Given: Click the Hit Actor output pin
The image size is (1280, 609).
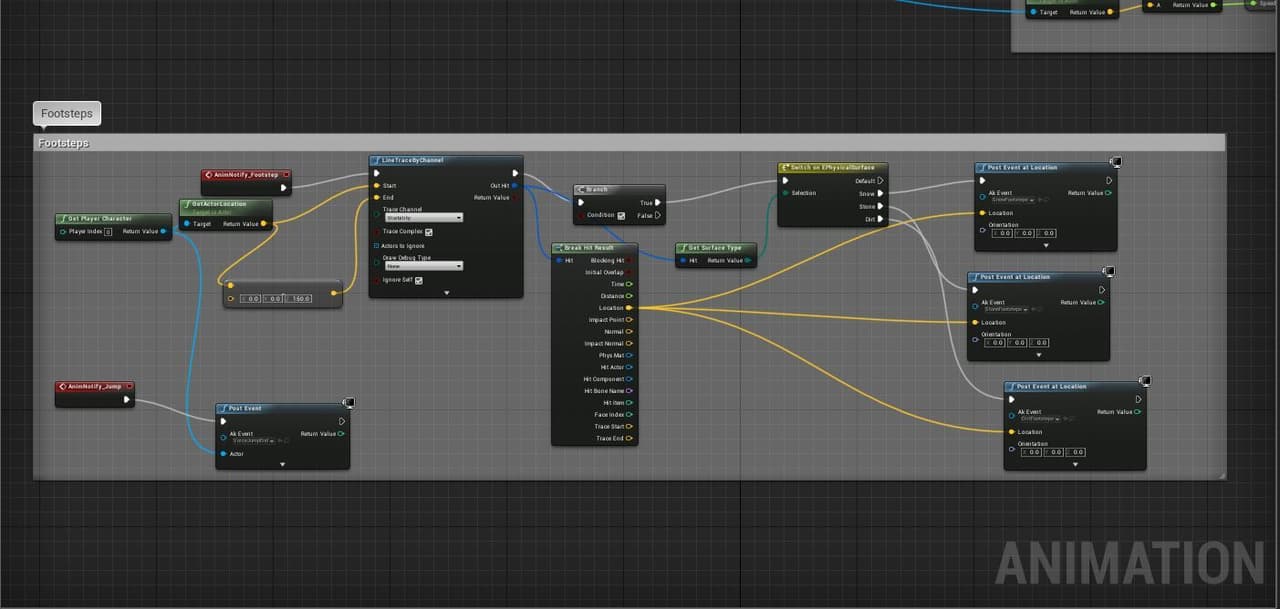Looking at the screenshot, I should (629, 367).
